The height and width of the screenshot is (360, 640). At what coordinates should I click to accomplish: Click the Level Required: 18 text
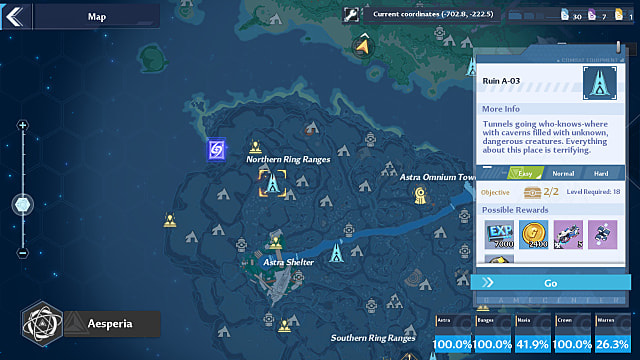point(593,191)
